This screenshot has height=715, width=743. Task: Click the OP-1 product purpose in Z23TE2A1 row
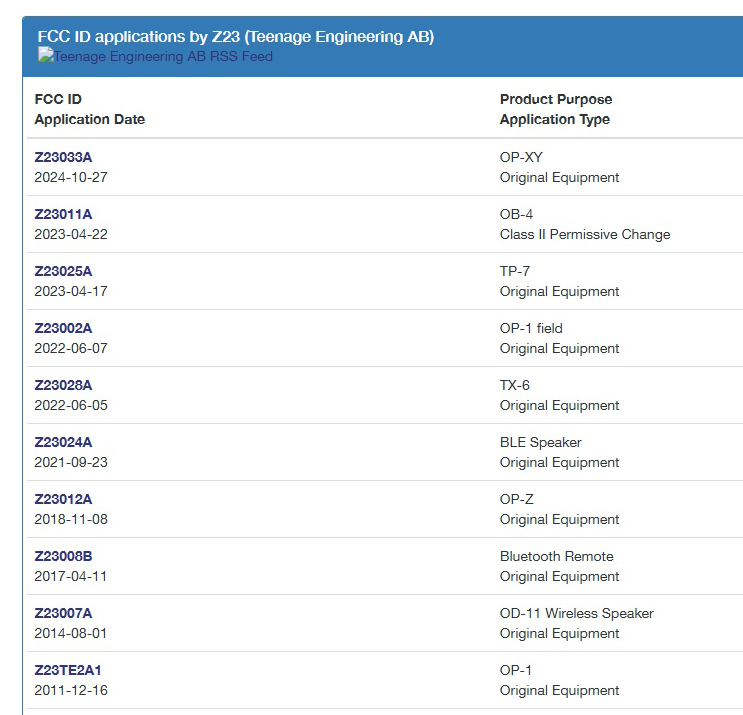pos(516,670)
